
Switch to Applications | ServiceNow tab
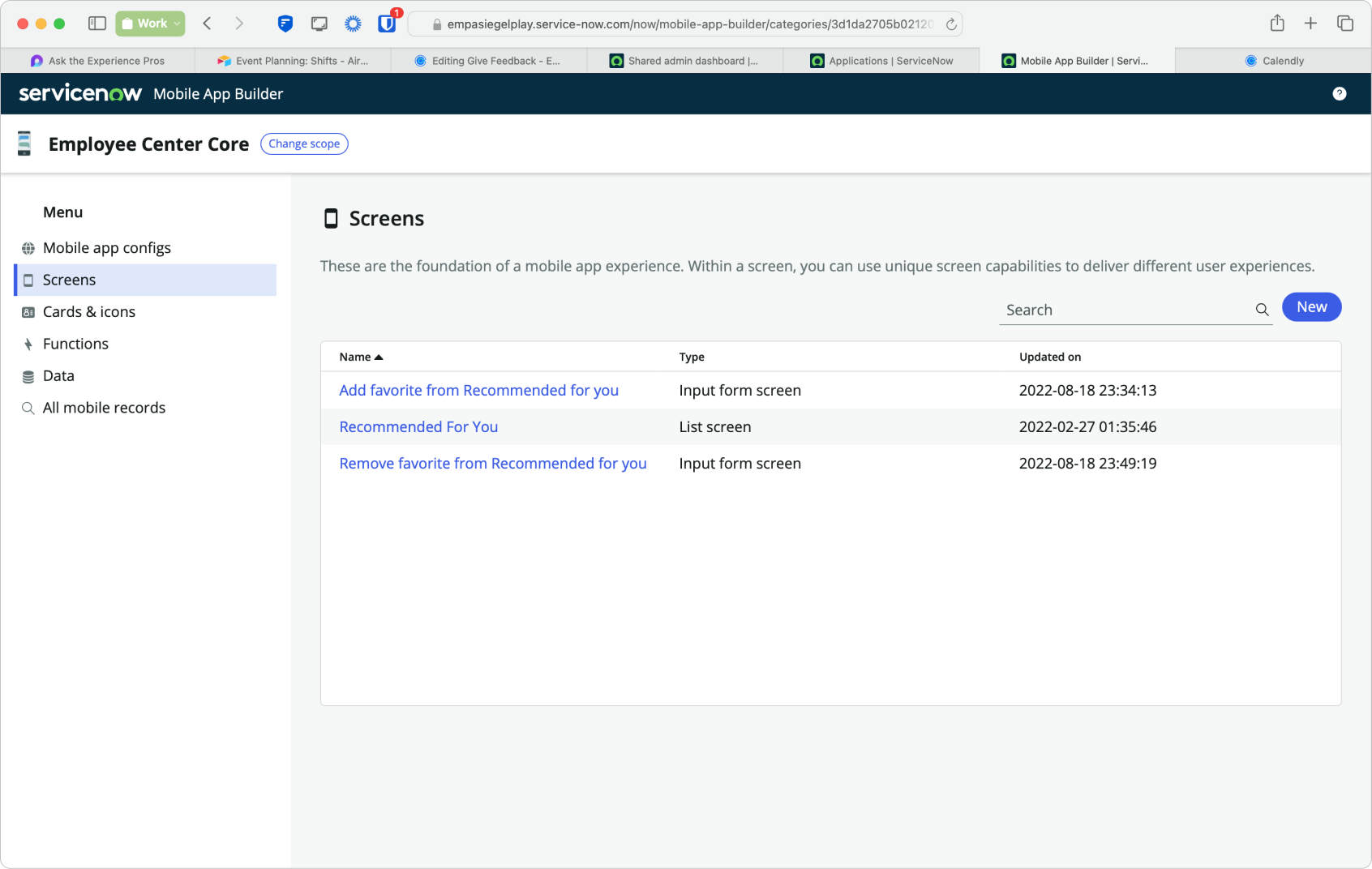pyautogui.click(x=881, y=61)
